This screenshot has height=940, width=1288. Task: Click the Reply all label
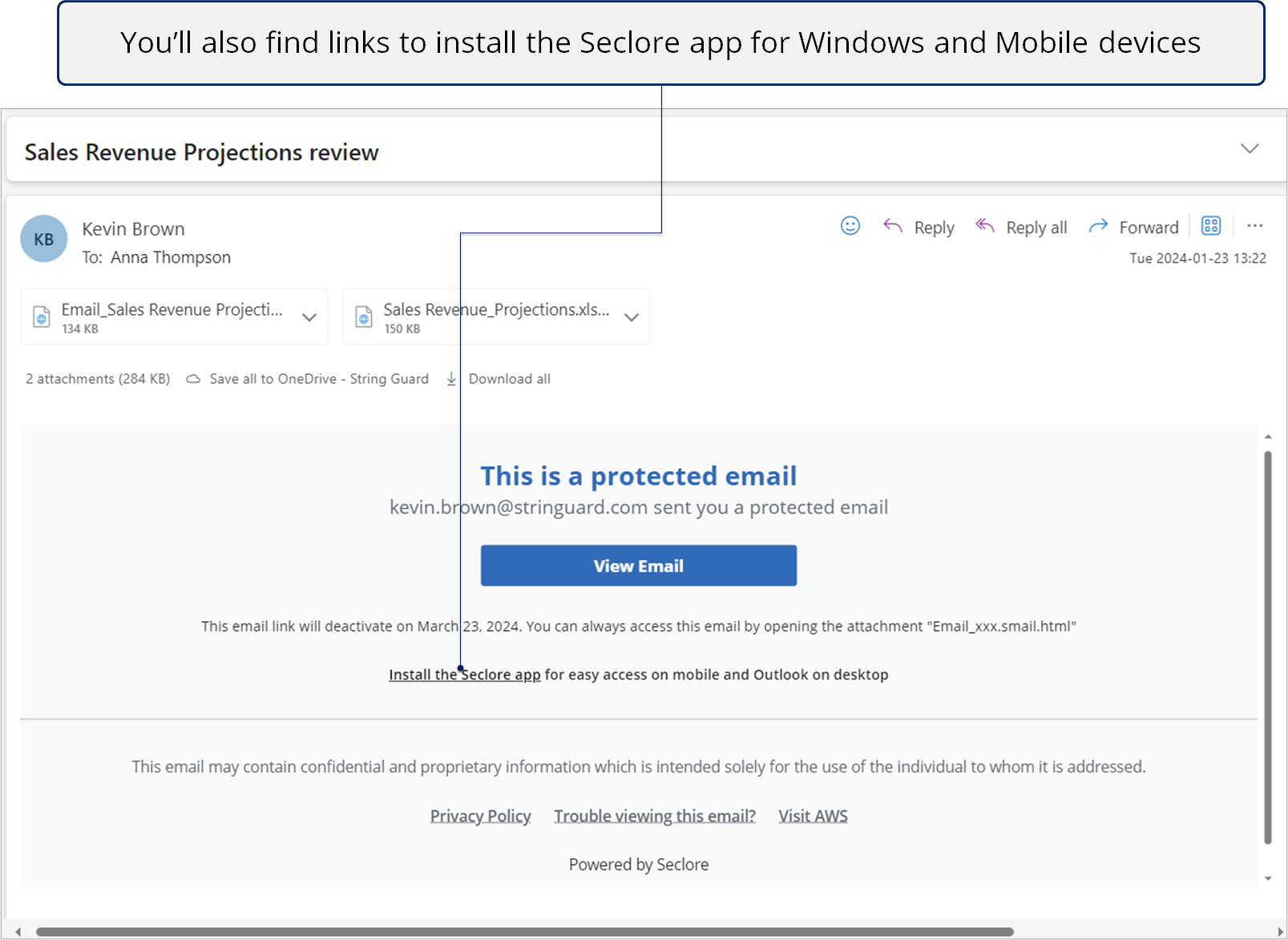1036,228
